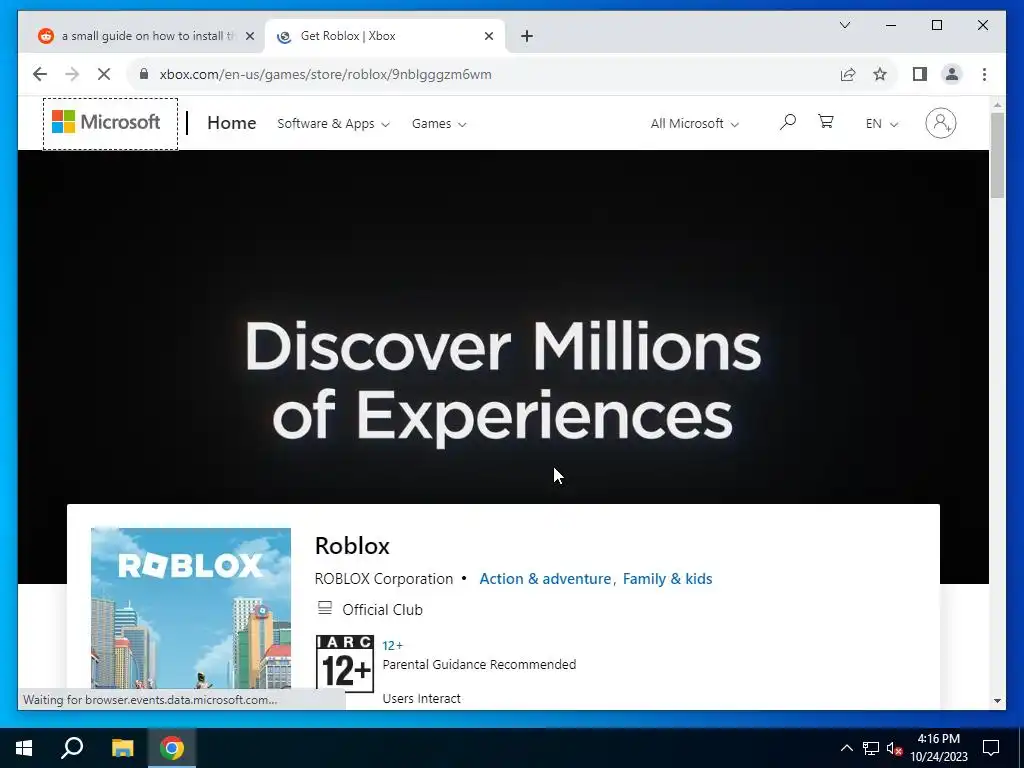Expand the Games menu
The image size is (1024, 768).
[439, 123]
